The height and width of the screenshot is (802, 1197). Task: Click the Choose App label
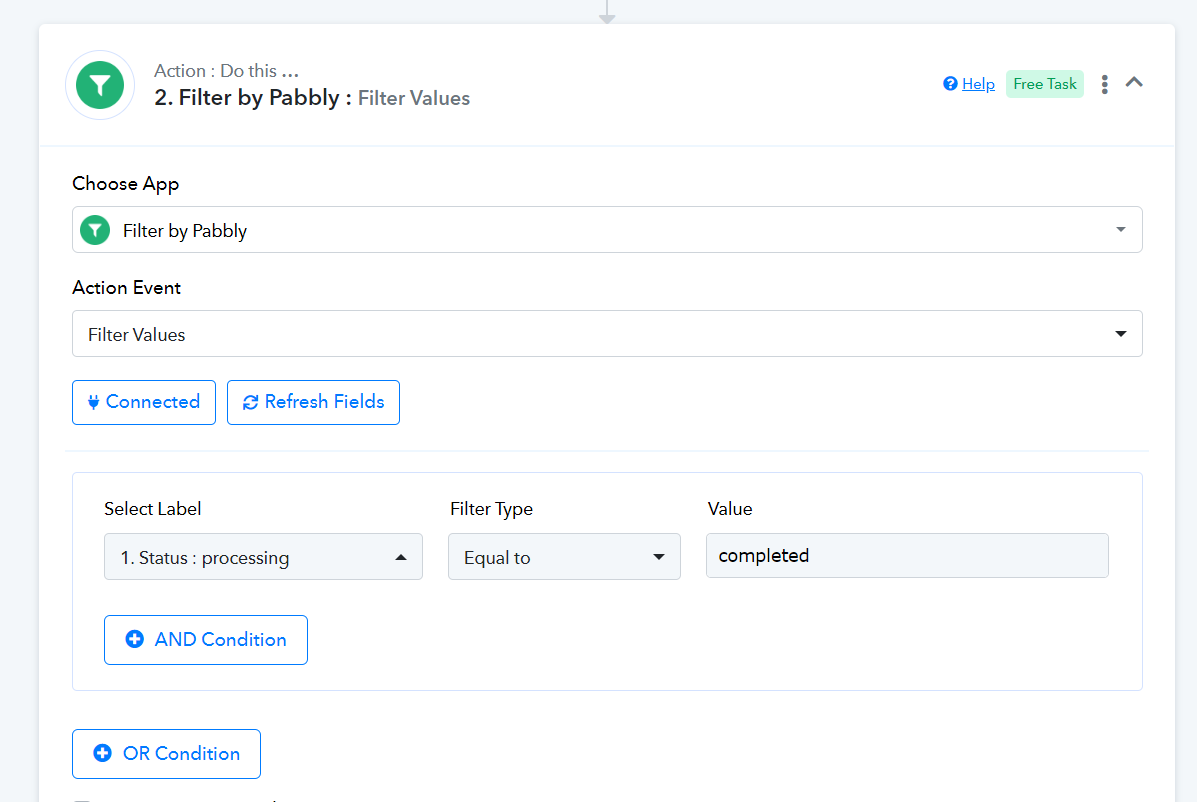click(x=126, y=184)
